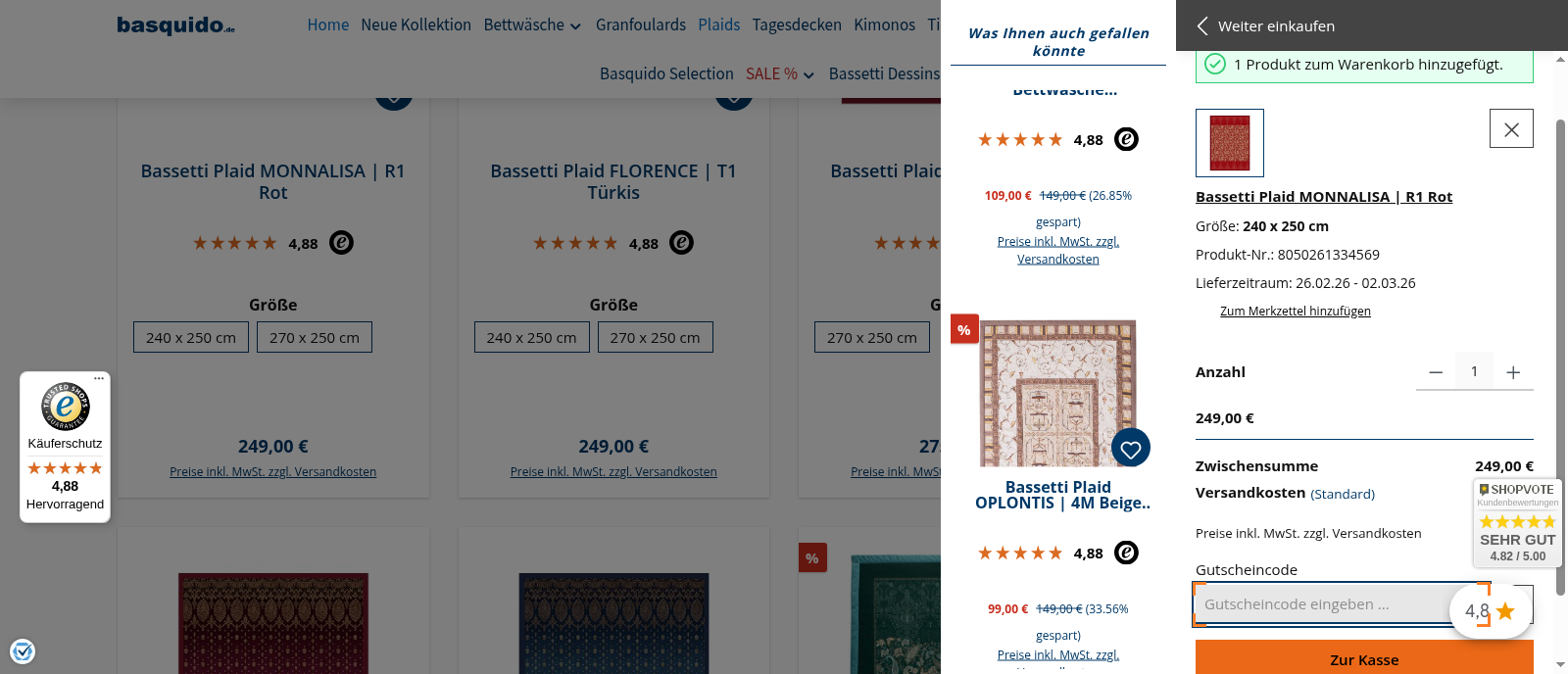The height and width of the screenshot is (674, 1568).
Task: Increase quantity with the plus icon
Action: (x=1513, y=372)
